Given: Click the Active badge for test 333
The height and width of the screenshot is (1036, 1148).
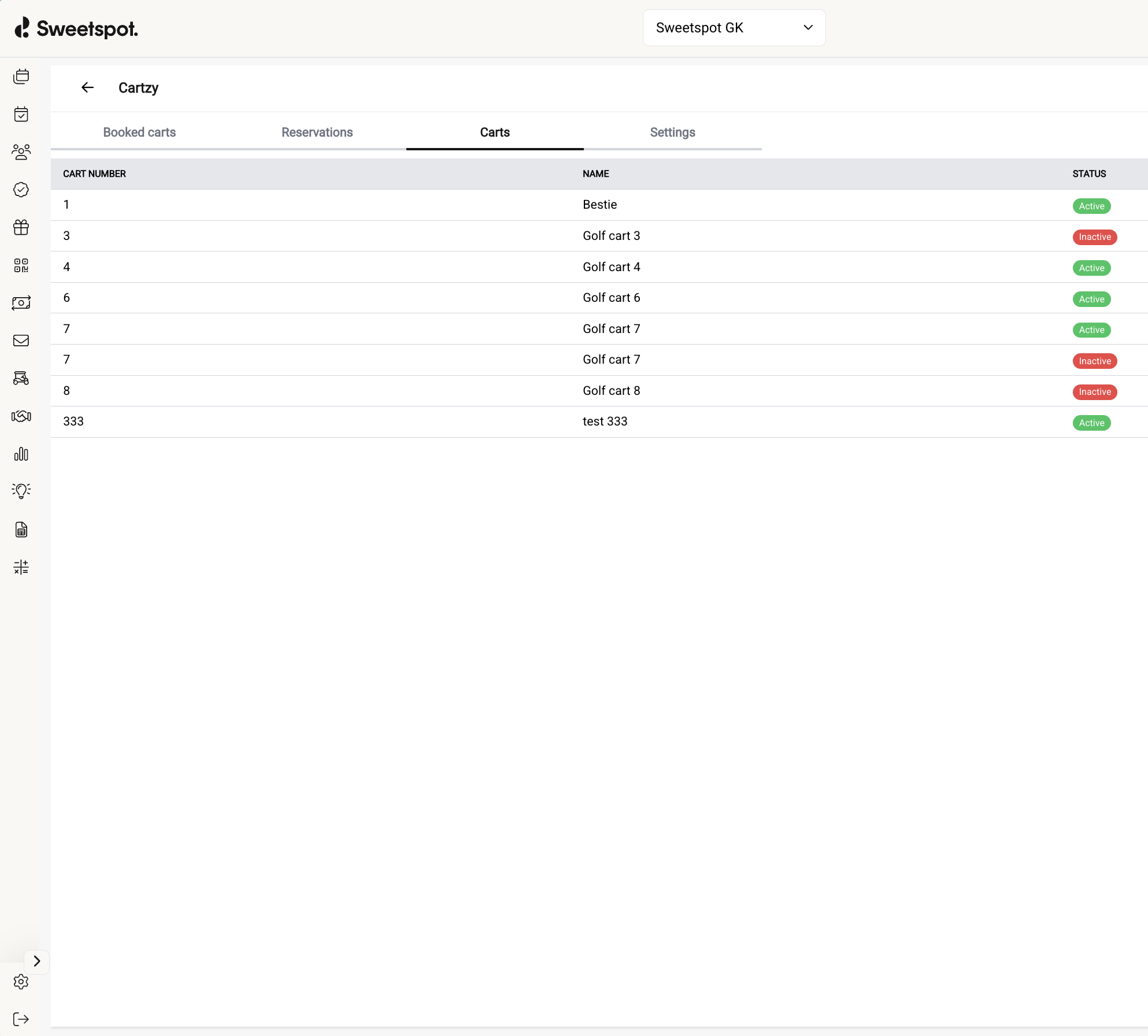Looking at the screenshot, I should click(x=1091, y=423).
